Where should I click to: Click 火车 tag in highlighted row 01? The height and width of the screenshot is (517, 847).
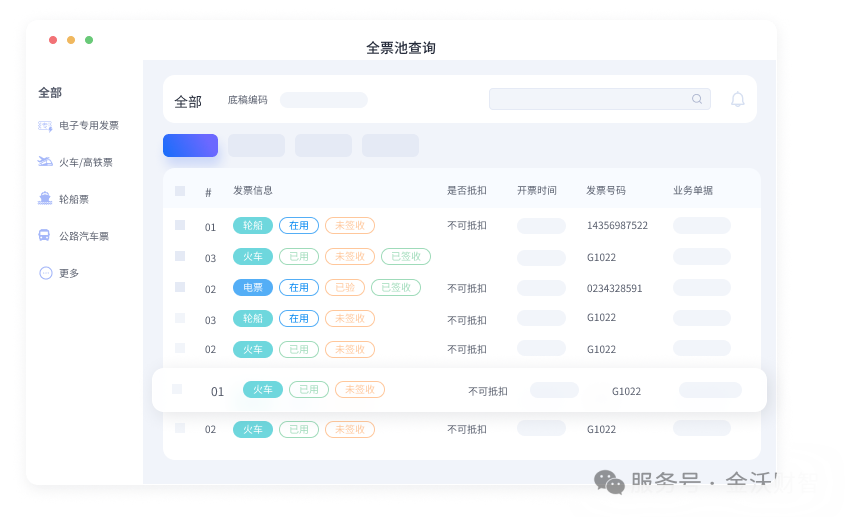(x=263, y=390)
